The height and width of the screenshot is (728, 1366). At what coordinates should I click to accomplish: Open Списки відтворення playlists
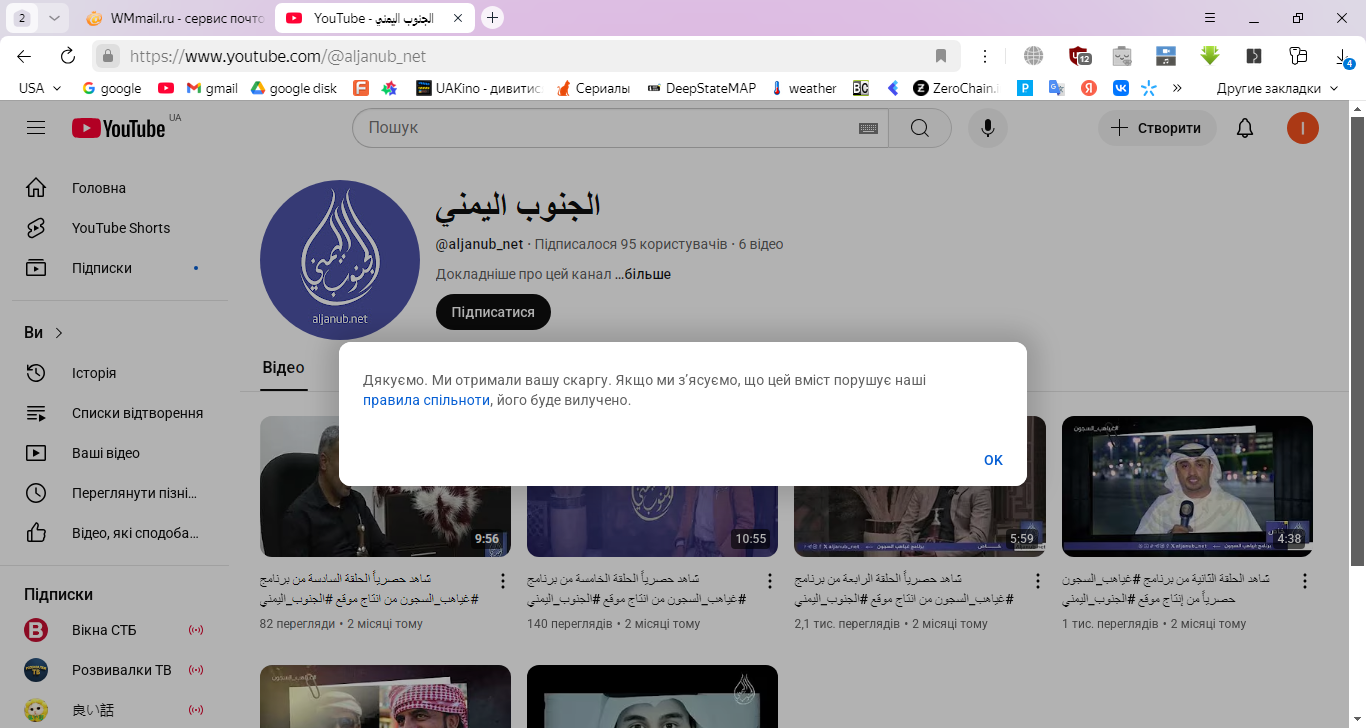(x=120, y=413)
